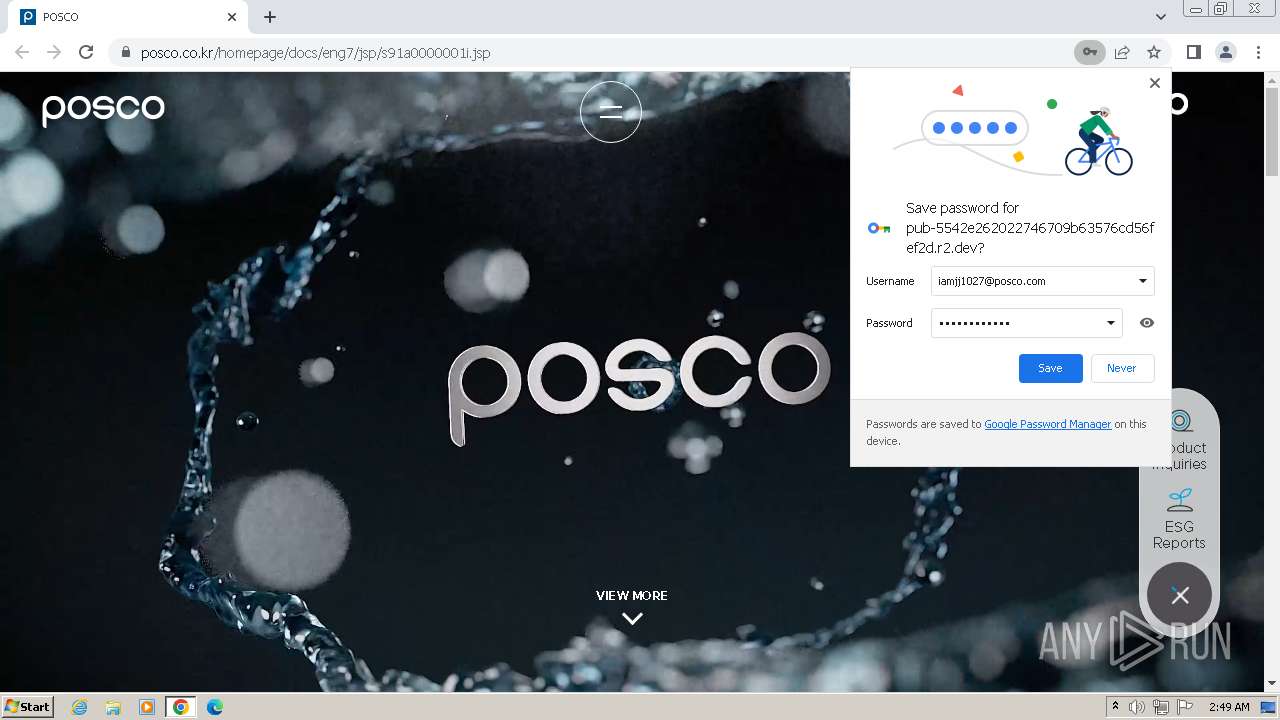Save the password
The width and height of the screenshot is (1280, 720).
(1050, 368)
